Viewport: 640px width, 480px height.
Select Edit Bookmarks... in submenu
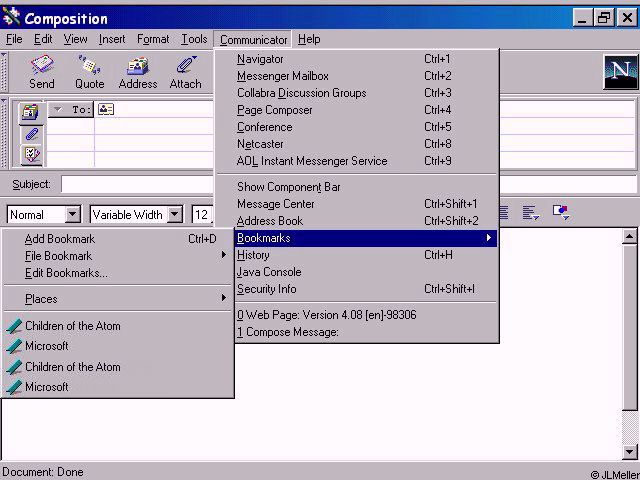tap(118, 273)
